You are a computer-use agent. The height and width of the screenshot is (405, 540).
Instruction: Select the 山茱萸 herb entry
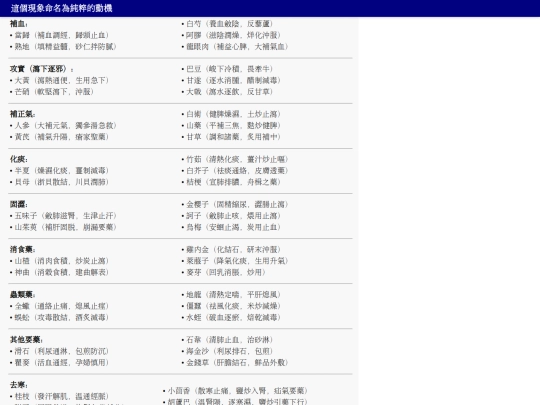(x=63, y=227)
